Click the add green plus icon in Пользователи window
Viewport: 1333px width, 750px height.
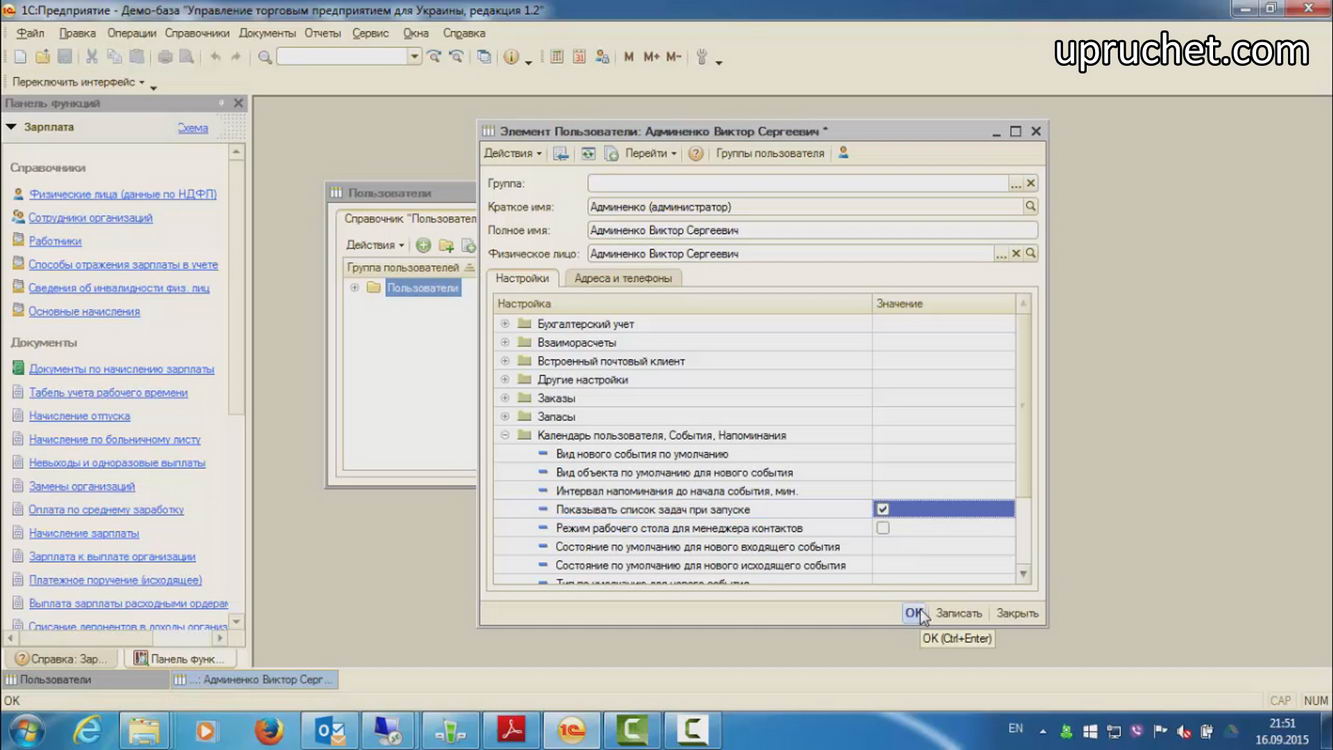(423, 245)
